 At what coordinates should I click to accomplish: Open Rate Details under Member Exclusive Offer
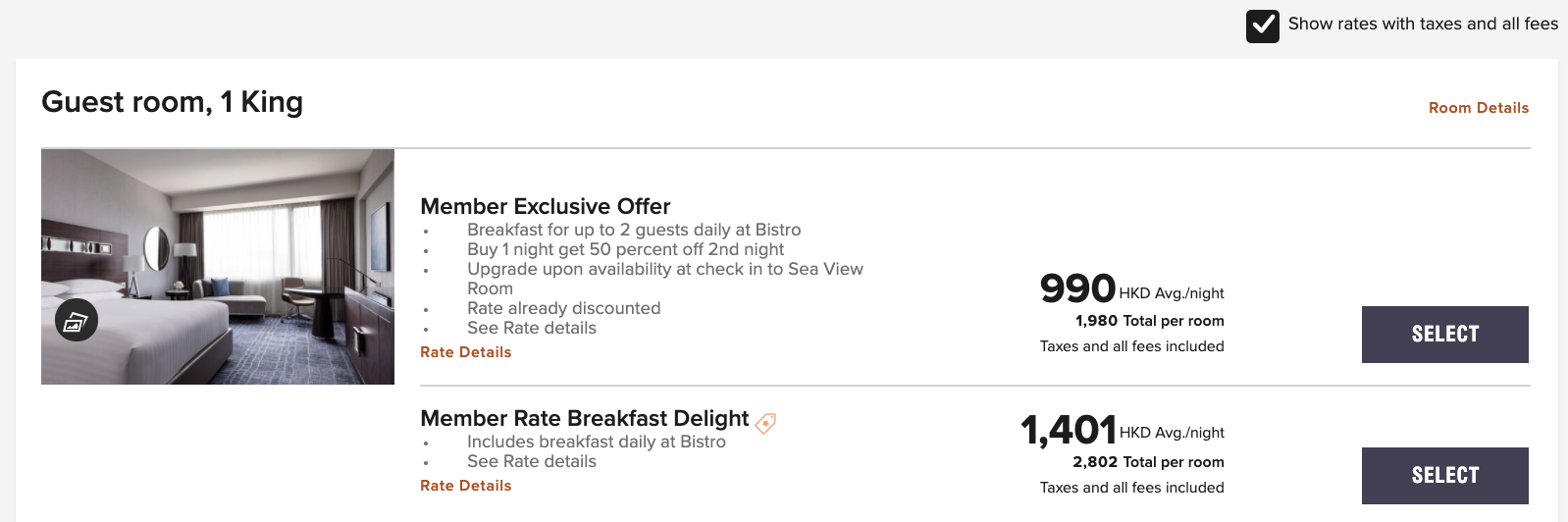pyautogui.click(x=466, y=352)
